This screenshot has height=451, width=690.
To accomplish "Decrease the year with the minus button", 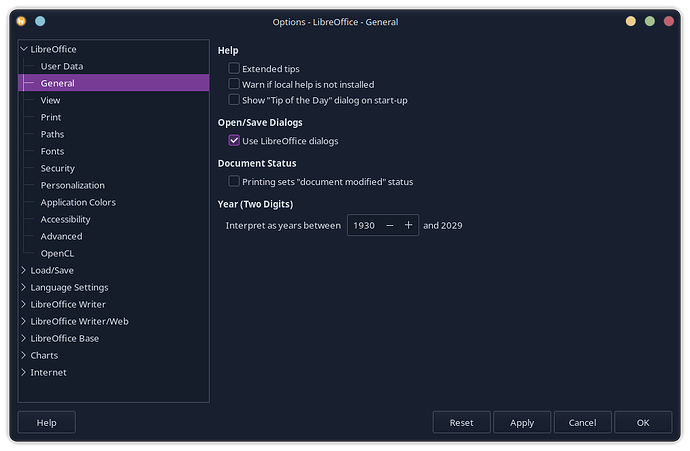I will pyautogui.click(x=390, y=225).
